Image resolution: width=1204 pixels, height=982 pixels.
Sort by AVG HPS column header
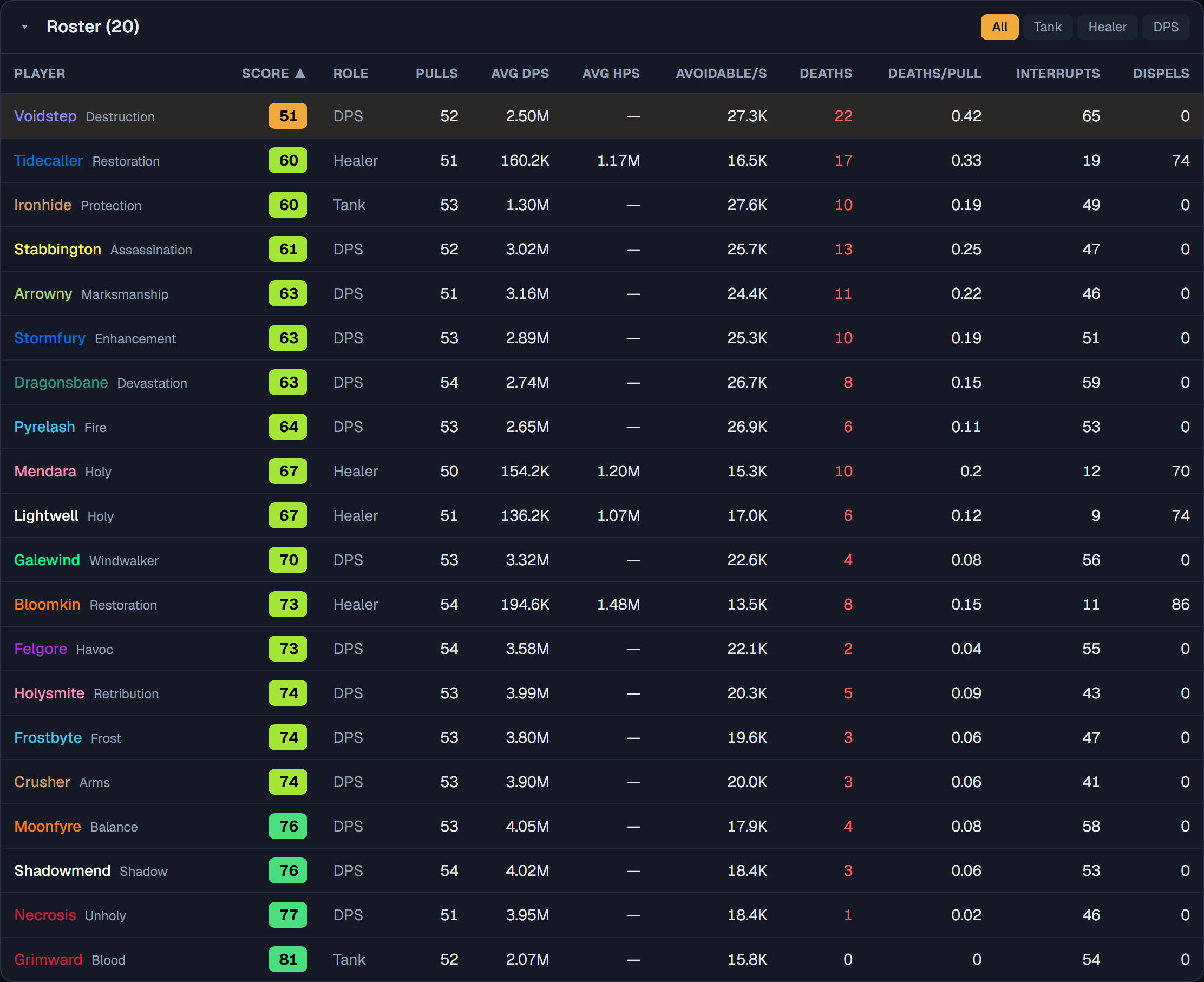(x=611, y=74)
